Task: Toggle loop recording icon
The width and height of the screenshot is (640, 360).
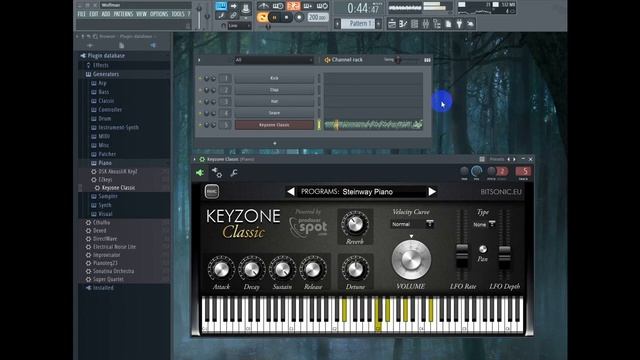Action: click(x=322, y=6)
